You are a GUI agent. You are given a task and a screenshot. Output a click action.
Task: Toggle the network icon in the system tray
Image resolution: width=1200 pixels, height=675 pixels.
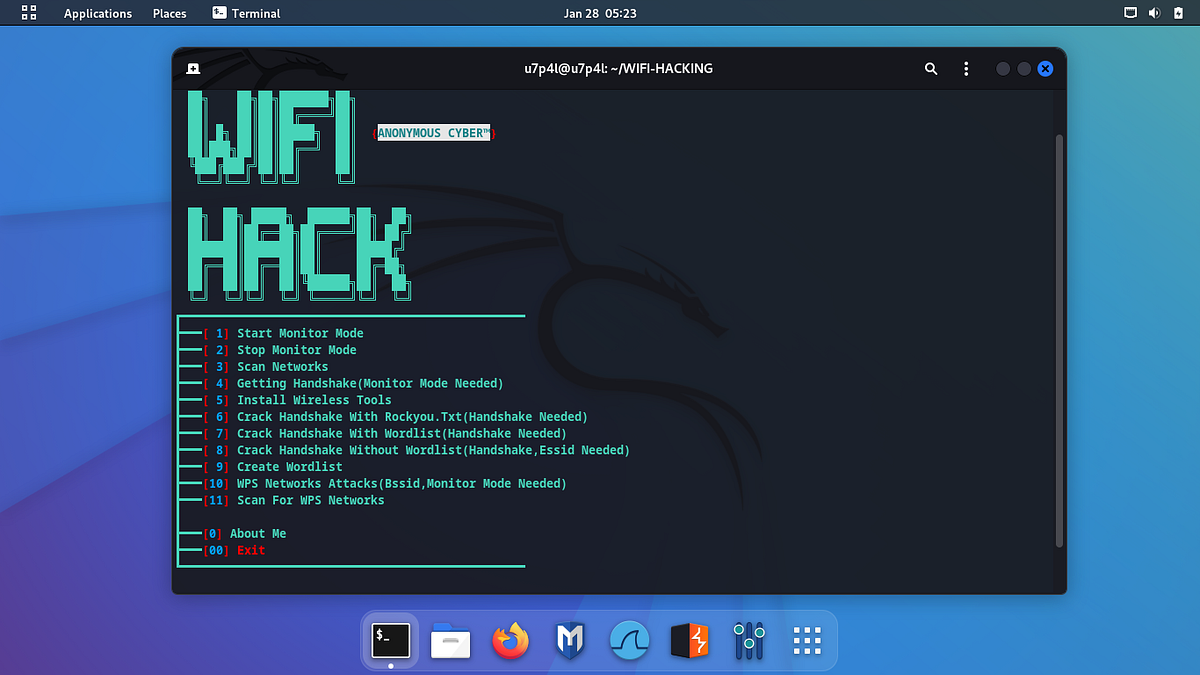point(1129,13)
